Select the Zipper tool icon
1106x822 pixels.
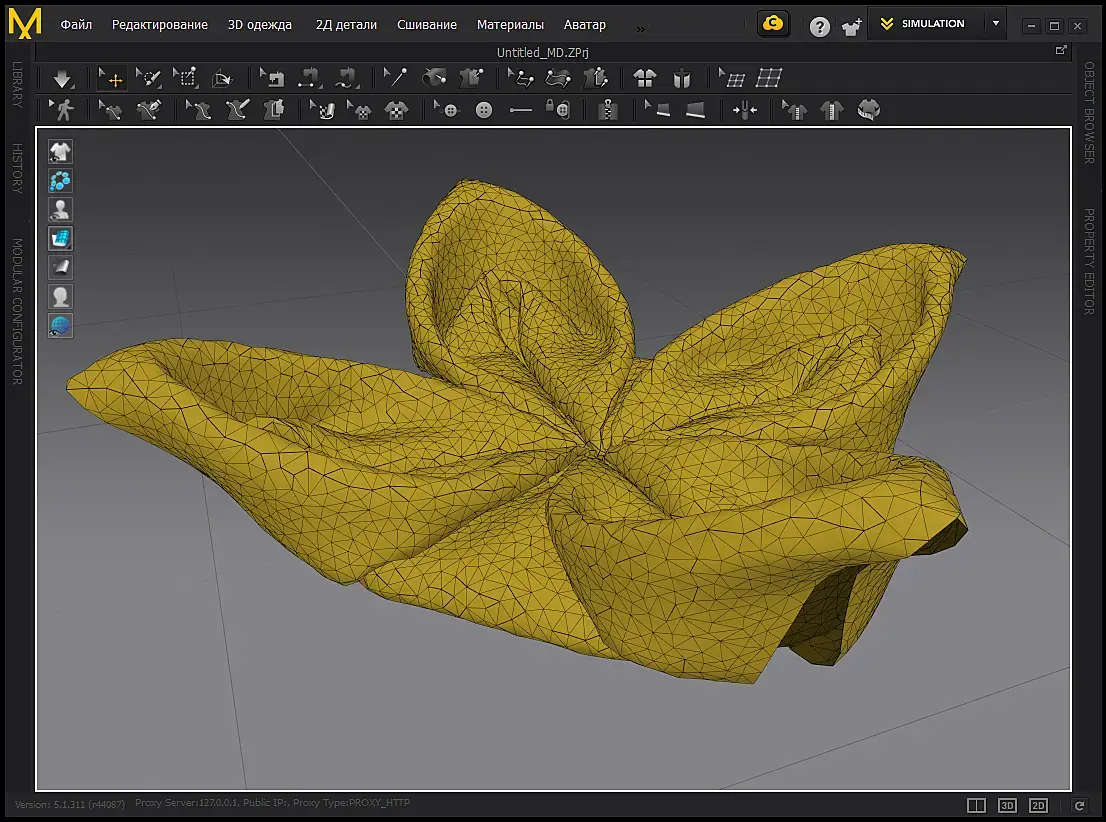click(x=608, y=110)
